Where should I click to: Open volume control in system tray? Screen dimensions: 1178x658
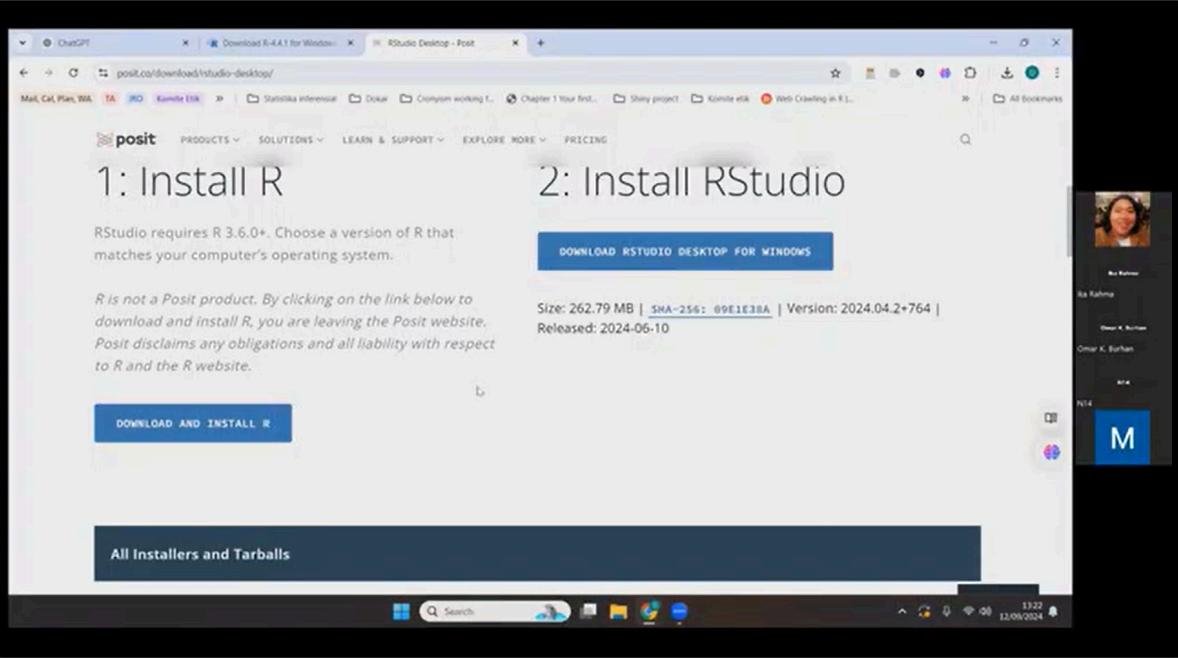pyautogui.click(x=986, y=611)
